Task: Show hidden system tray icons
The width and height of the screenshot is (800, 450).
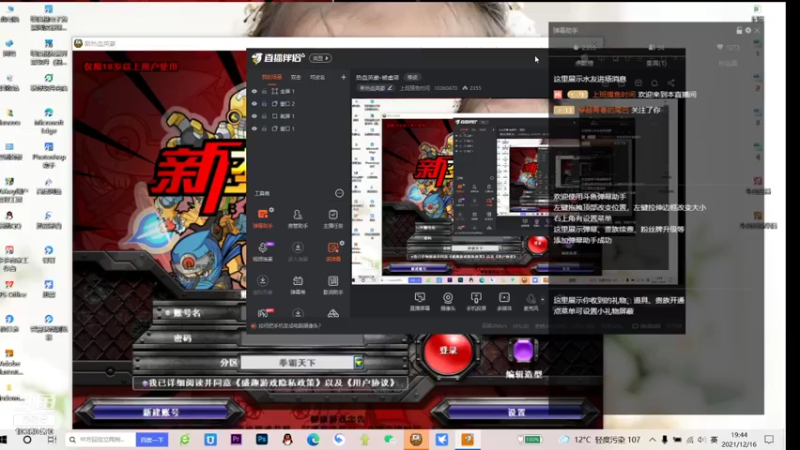Action: pos(653,439)
